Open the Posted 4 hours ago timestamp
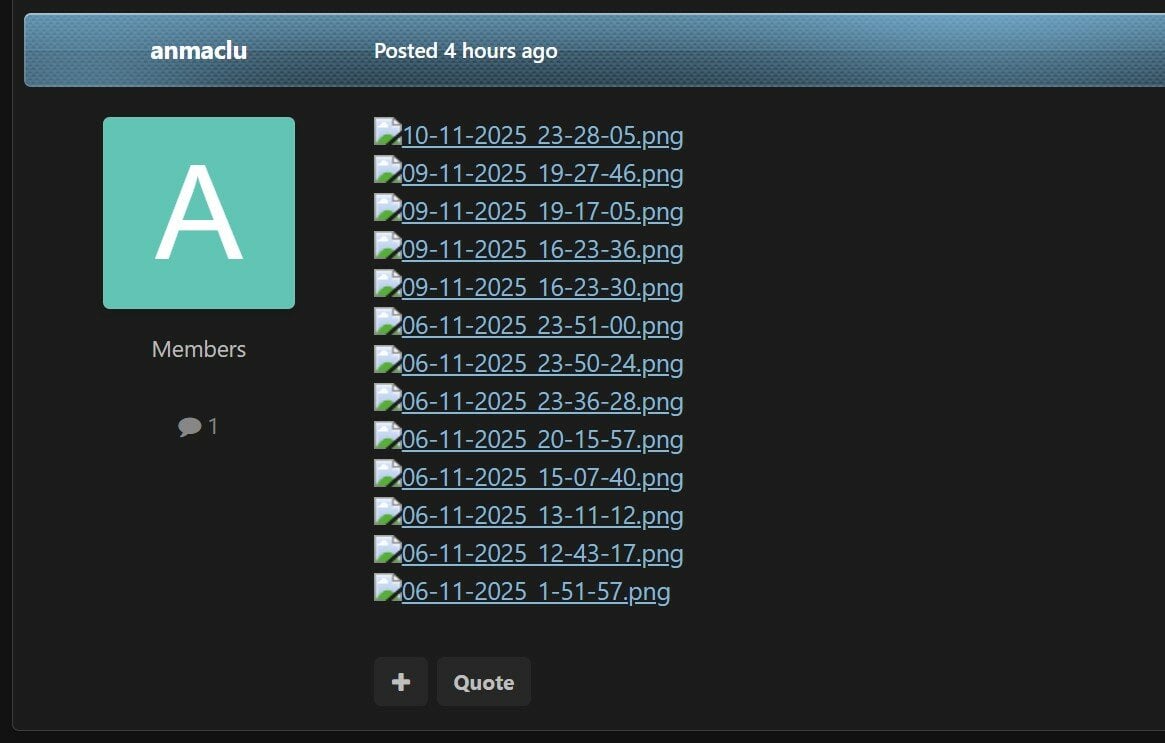Image resolution: width=1165 pixels, height=743 pixels. pos(465,51)
